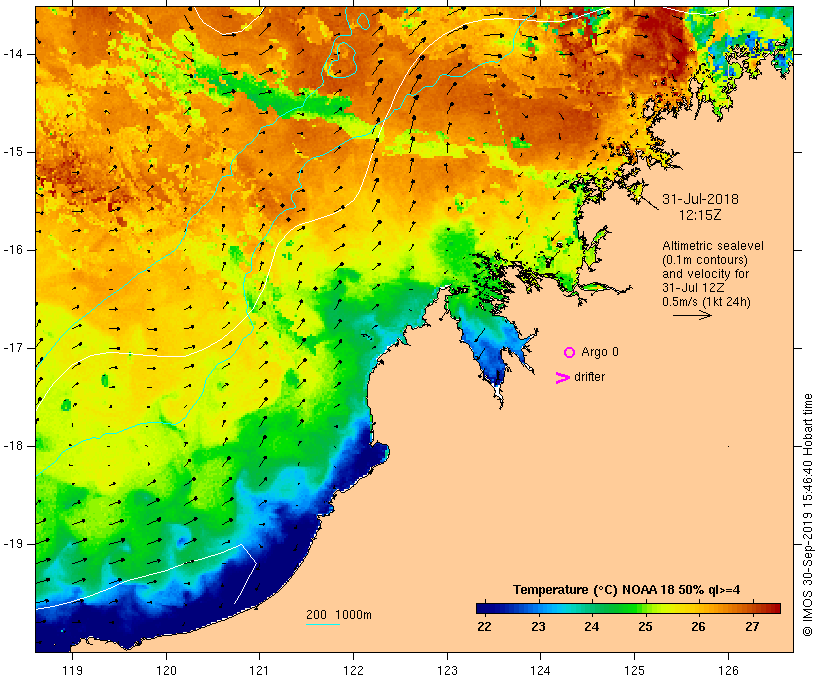Click the date text 31-Jul-2018

[700, 199]
